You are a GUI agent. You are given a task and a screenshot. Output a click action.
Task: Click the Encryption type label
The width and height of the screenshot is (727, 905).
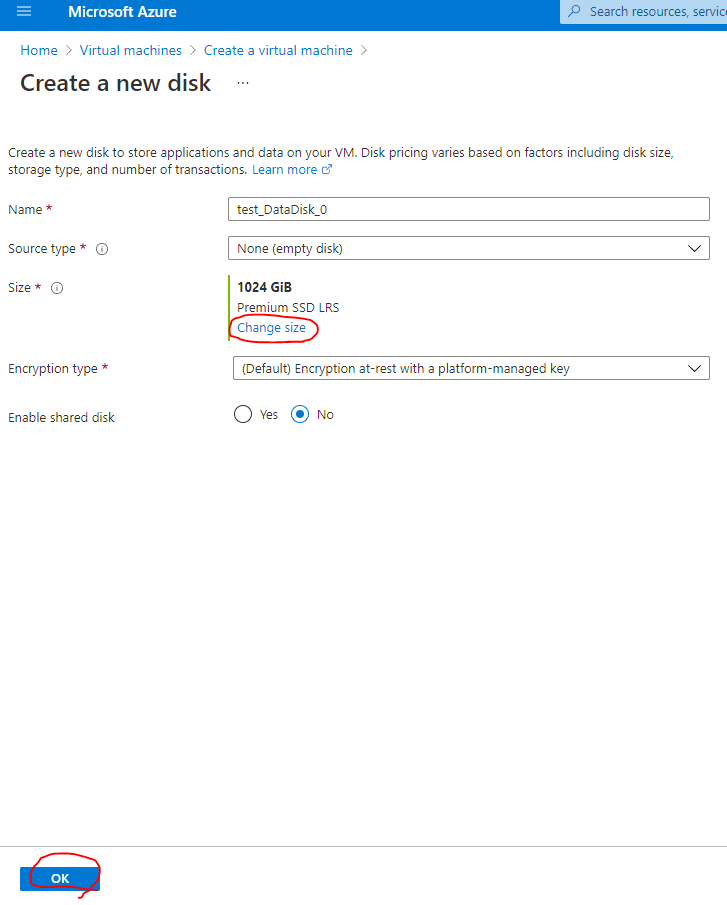53,368
